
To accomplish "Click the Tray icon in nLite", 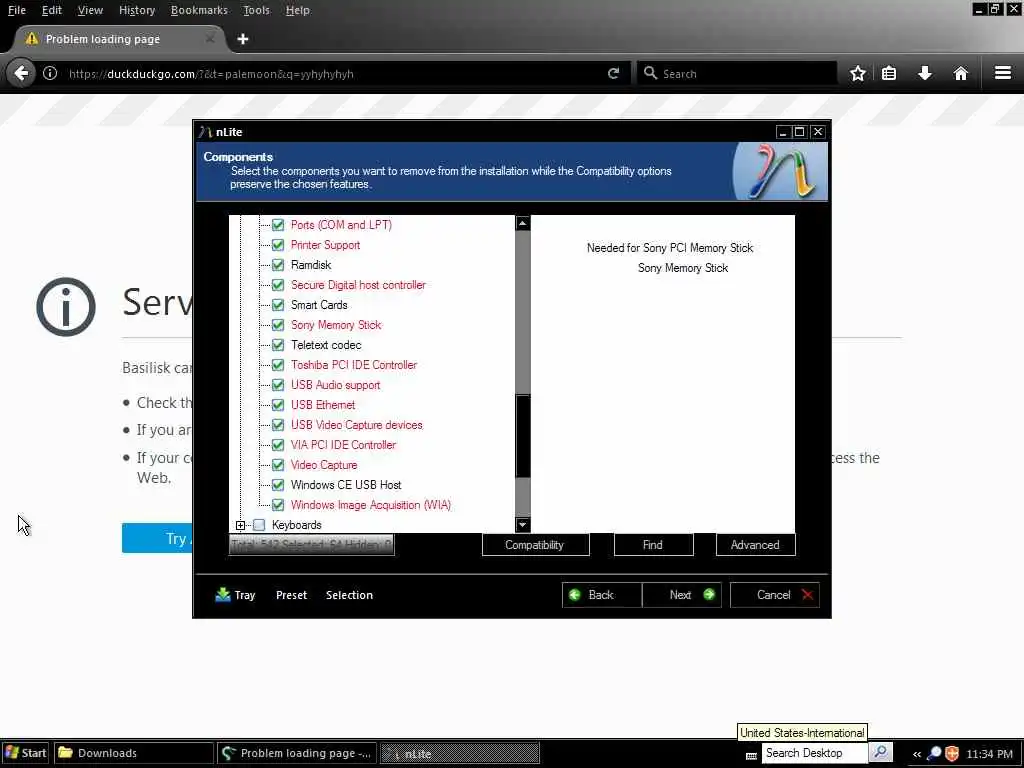I will tap(223, 594).
